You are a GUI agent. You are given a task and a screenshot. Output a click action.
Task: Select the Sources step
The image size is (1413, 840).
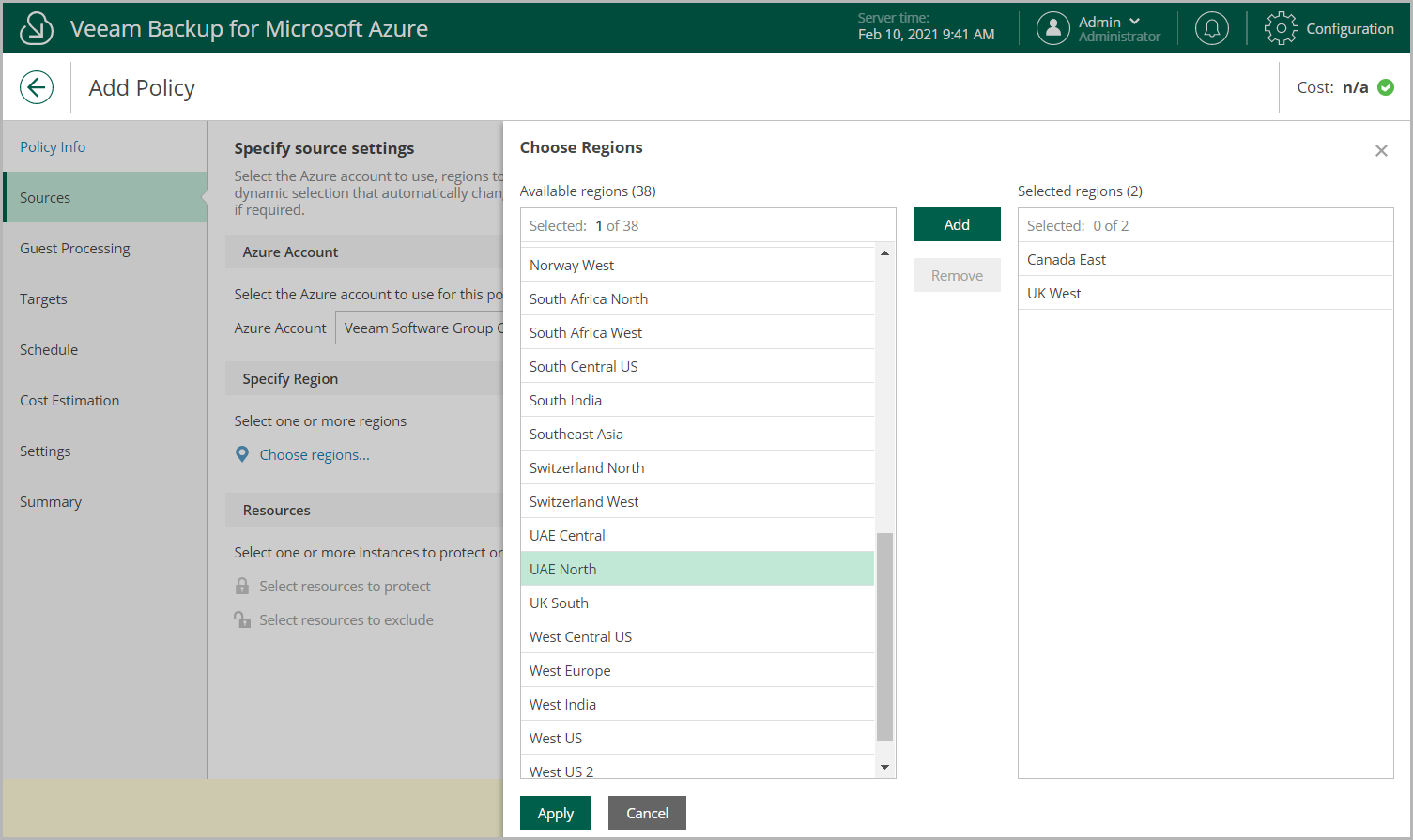click(x=105, y=197)
